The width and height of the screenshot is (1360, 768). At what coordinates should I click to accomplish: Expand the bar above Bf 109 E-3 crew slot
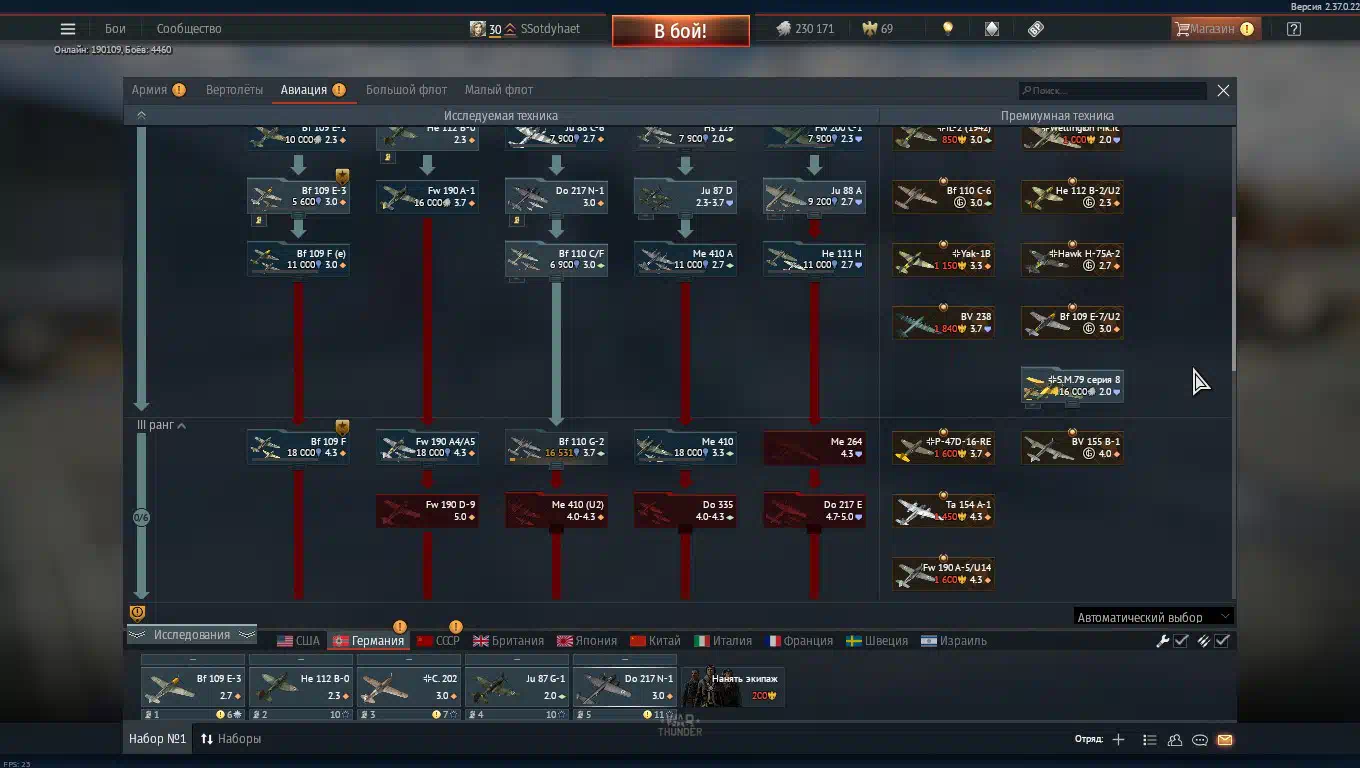coord(193,660)
